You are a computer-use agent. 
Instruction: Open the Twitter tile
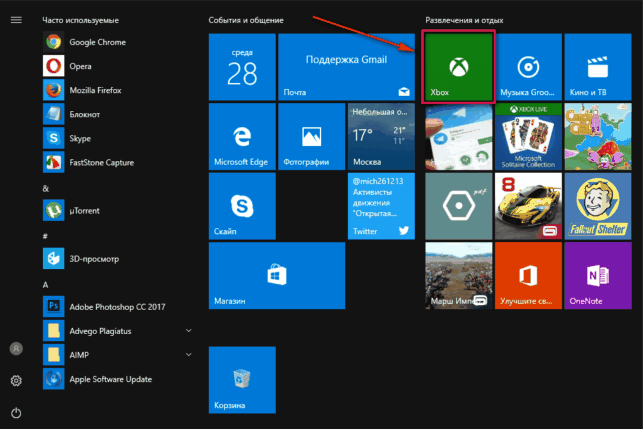(x=381, y=206)
